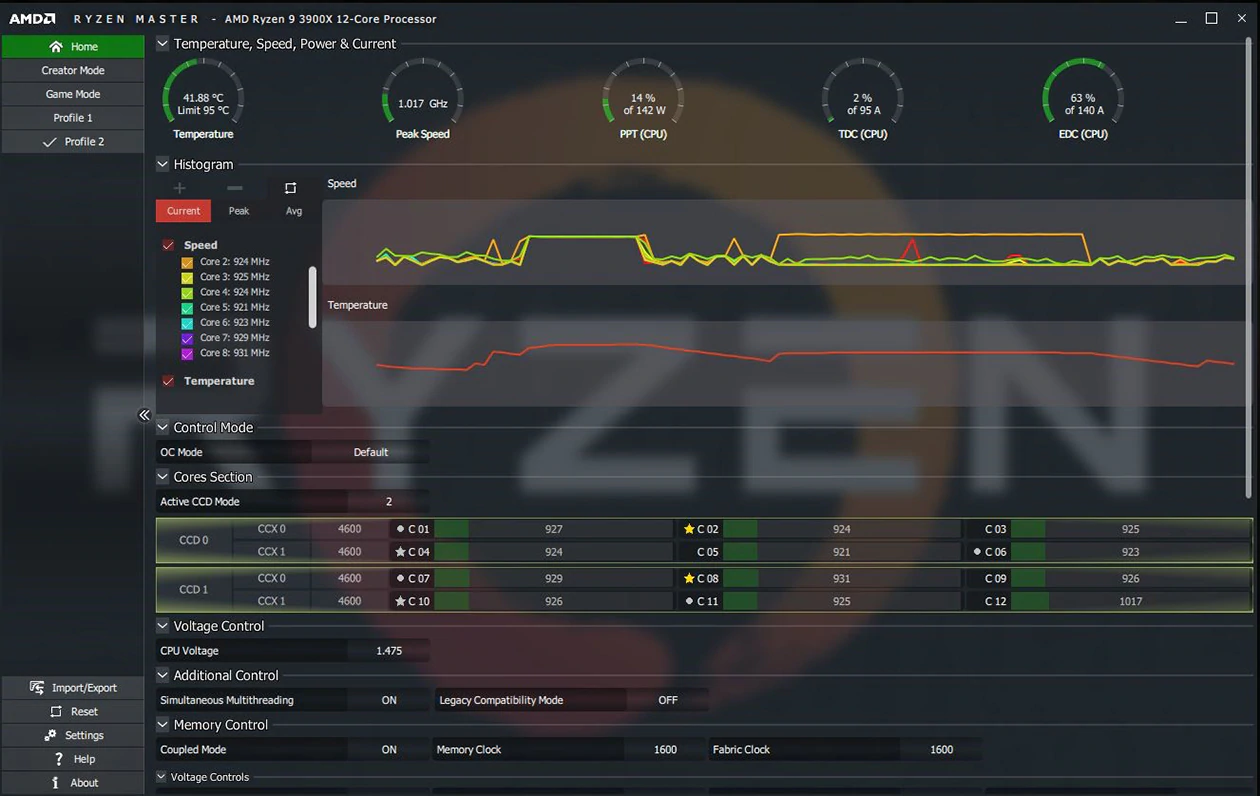The width and height of the screenshot is (1260, 796).
Task: Click the gold star icon on core C 08
Action: tap(687, 578)
